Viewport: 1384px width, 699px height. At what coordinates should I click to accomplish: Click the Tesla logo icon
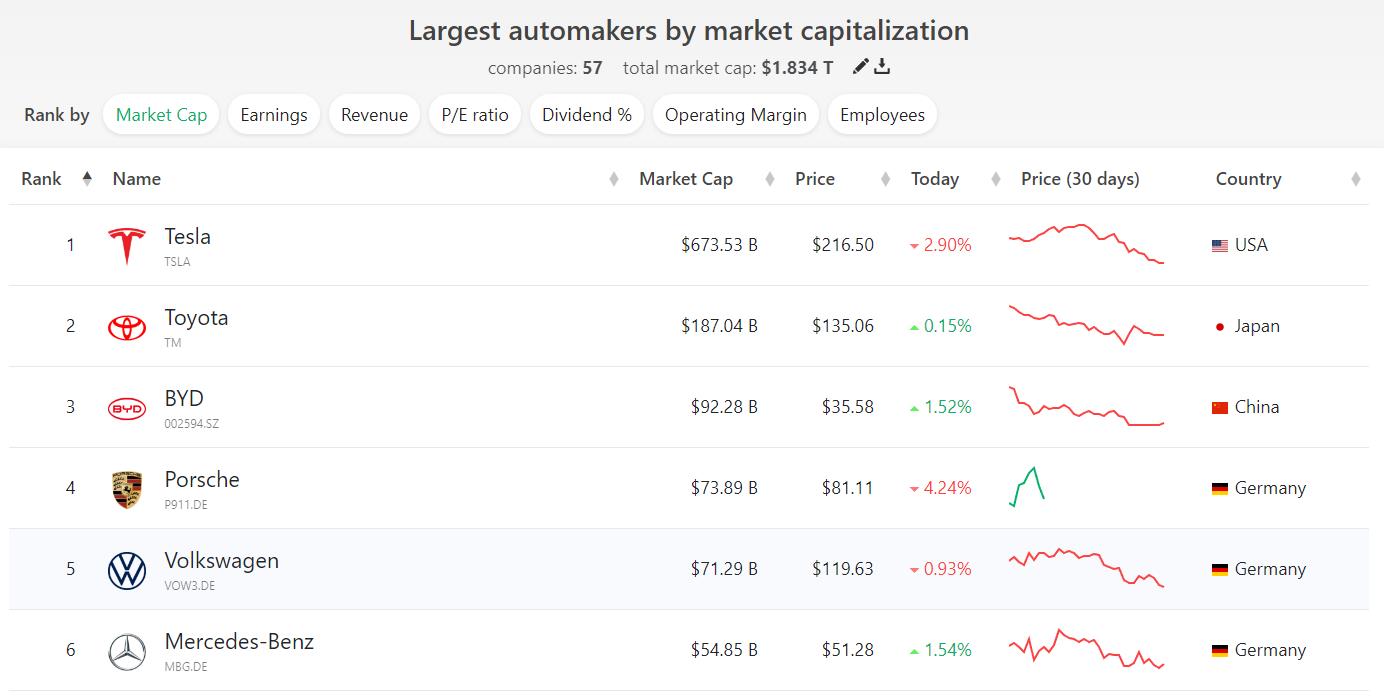127,246
